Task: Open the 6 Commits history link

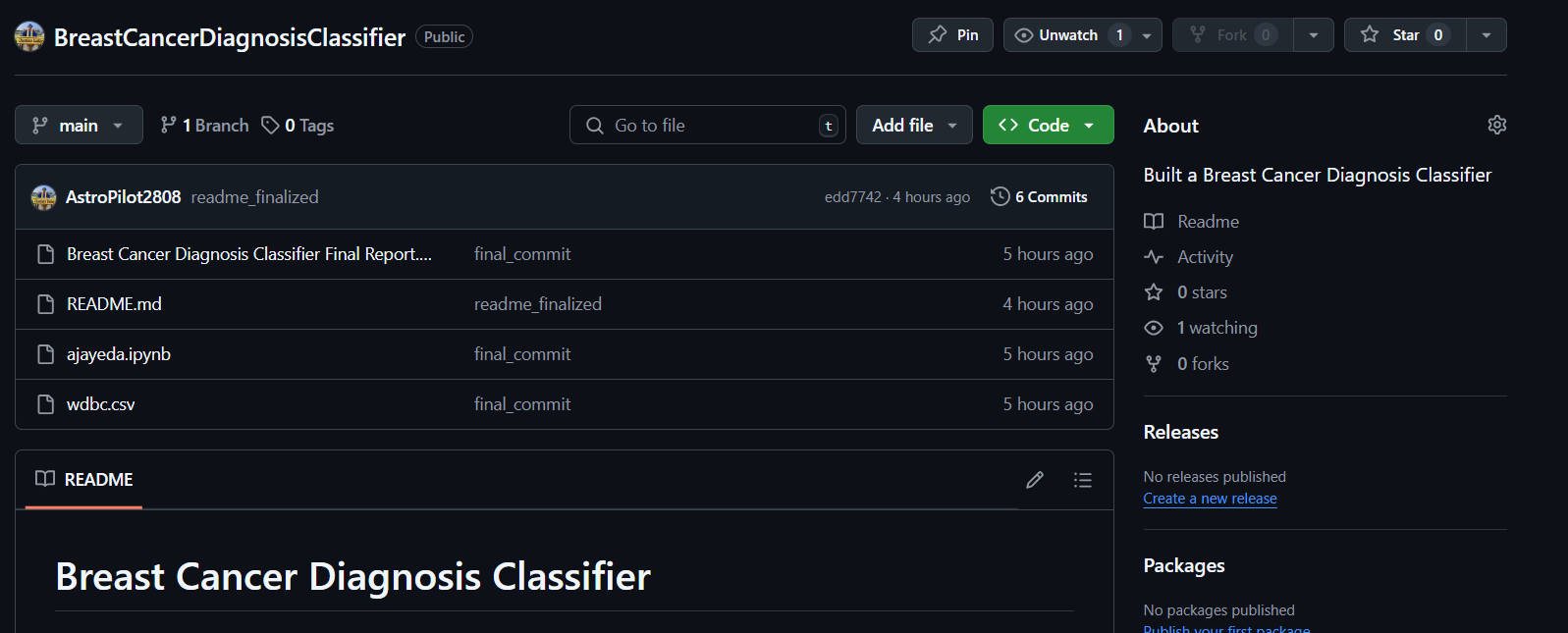Action: pyautogui.click(x=1051, y=197)
